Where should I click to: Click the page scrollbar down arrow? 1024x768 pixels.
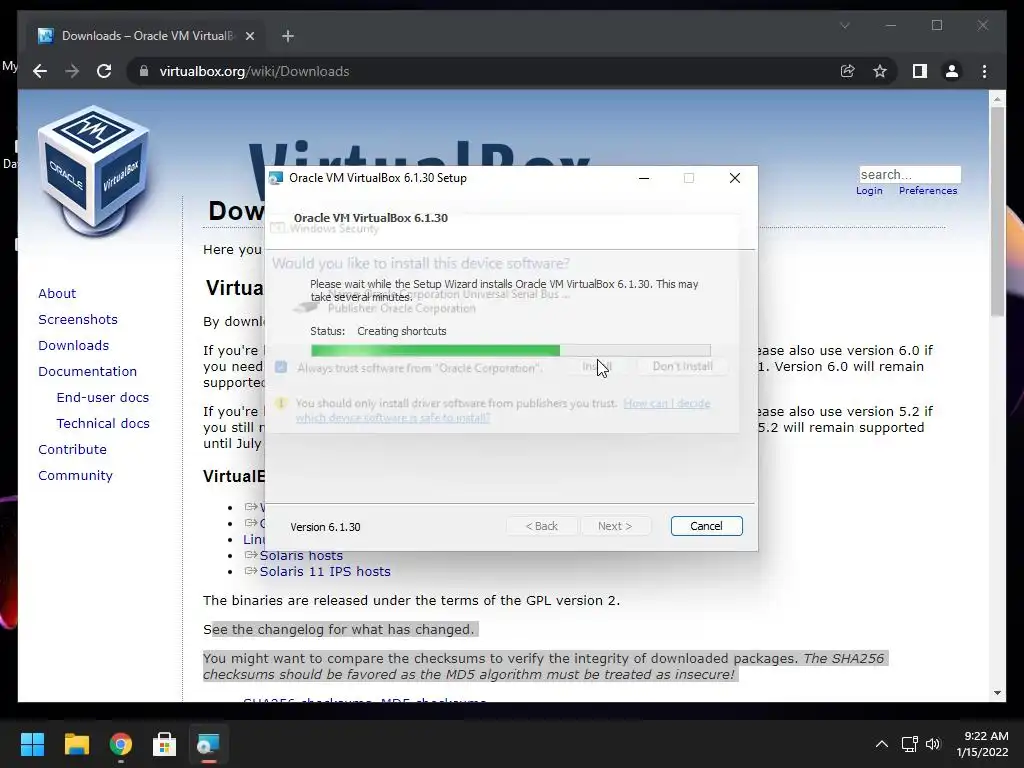pyautogui.click(x=997, y=693)
